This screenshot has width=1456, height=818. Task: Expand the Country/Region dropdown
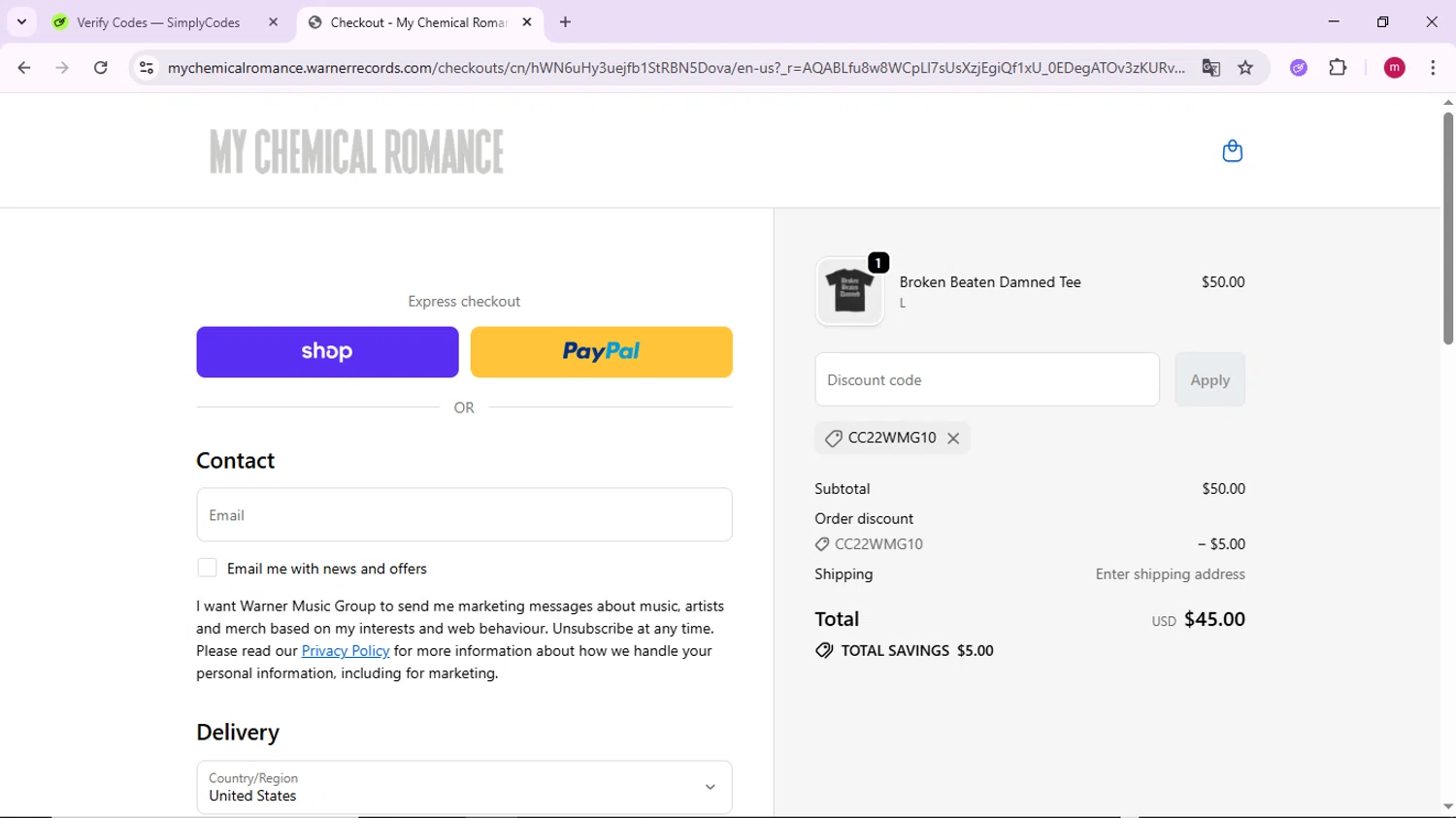point(464,787)
